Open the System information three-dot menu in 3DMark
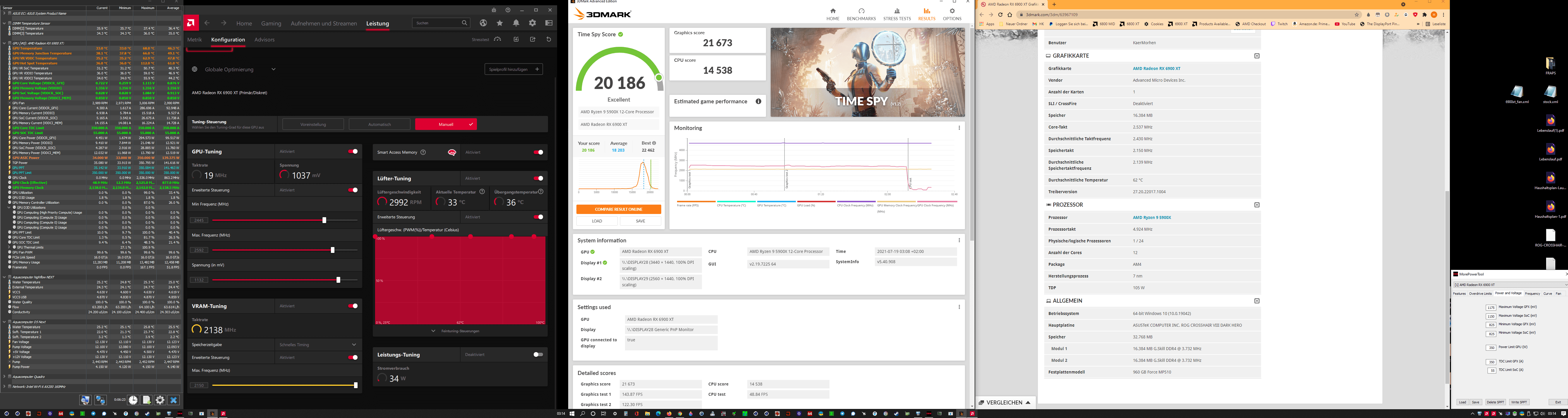This screenshot has height=418, width=1568. click(959, 240)
